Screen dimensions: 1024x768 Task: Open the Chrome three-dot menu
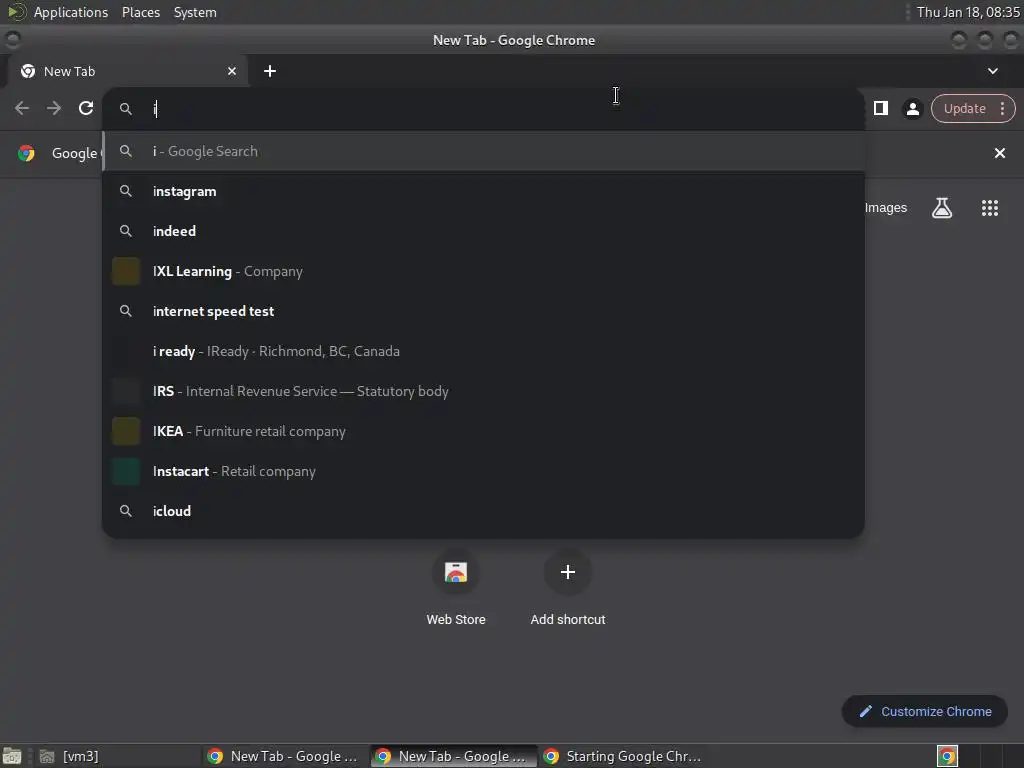pos(1002,109)
